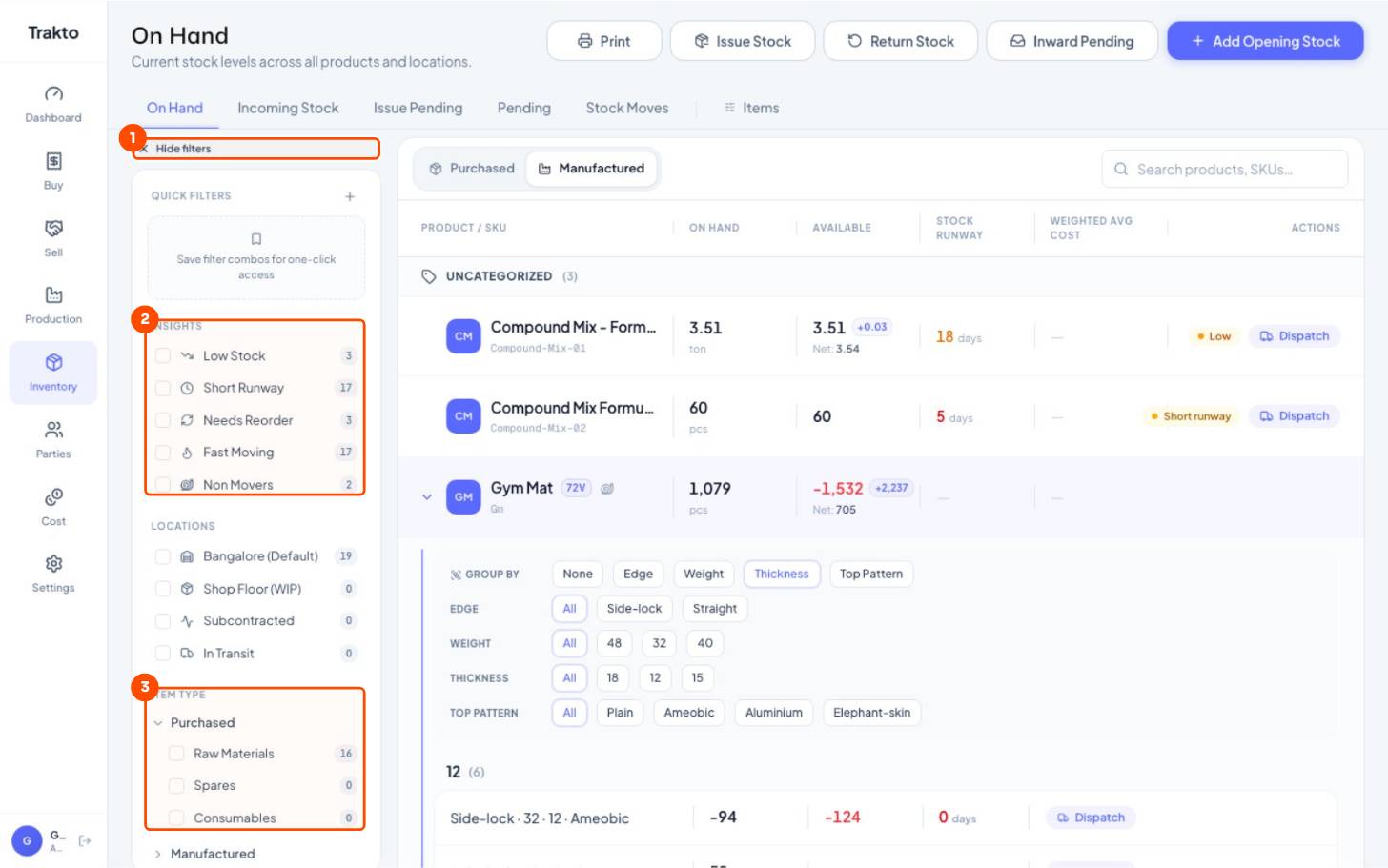
Task: Switch to Purchased products view
Action: [472, 169]
